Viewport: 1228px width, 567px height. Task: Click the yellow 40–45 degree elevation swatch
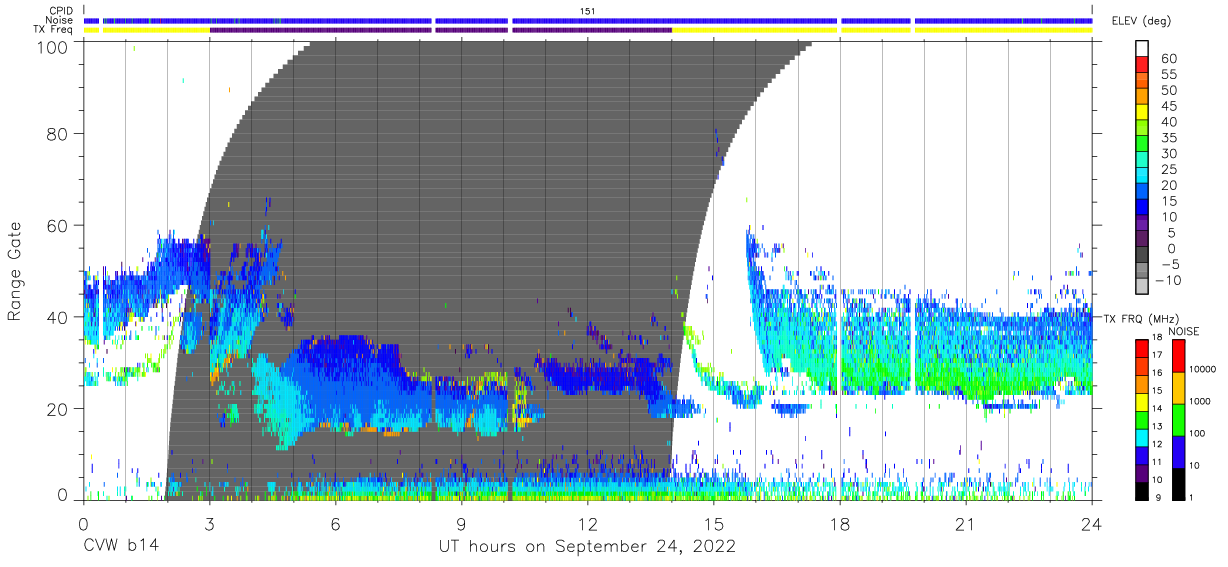pyautogui.click(x=1144, y=114)
